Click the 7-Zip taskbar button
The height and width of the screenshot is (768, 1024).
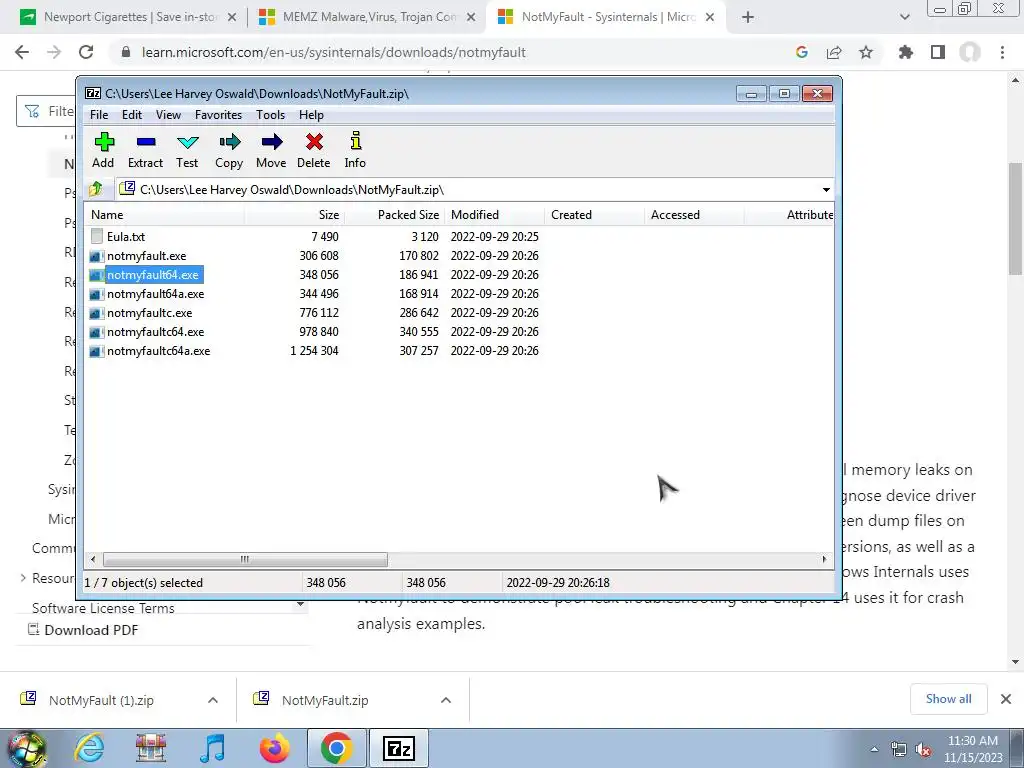[399, 748]
